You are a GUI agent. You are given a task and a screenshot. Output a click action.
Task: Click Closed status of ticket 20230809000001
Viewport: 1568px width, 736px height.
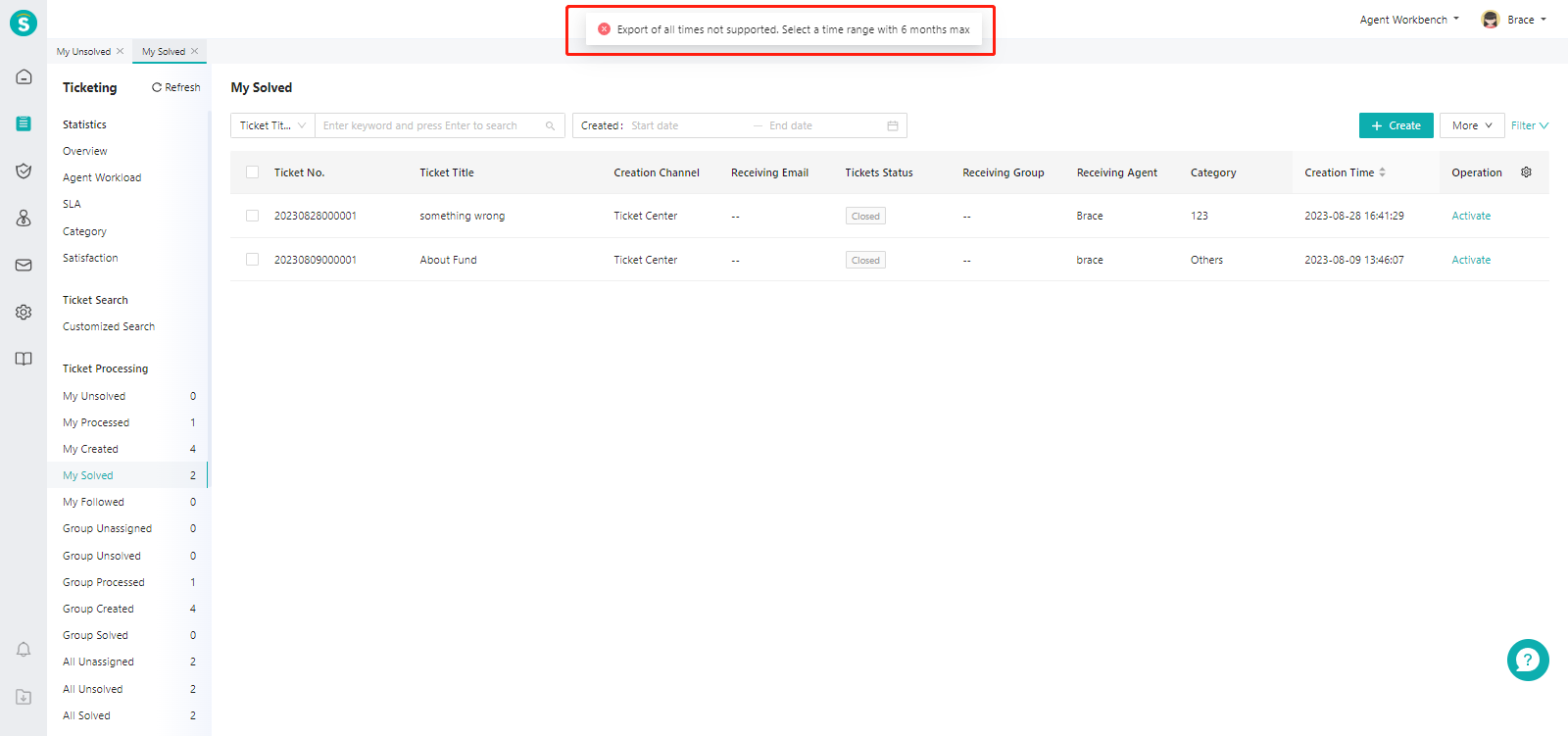point(865,260)
